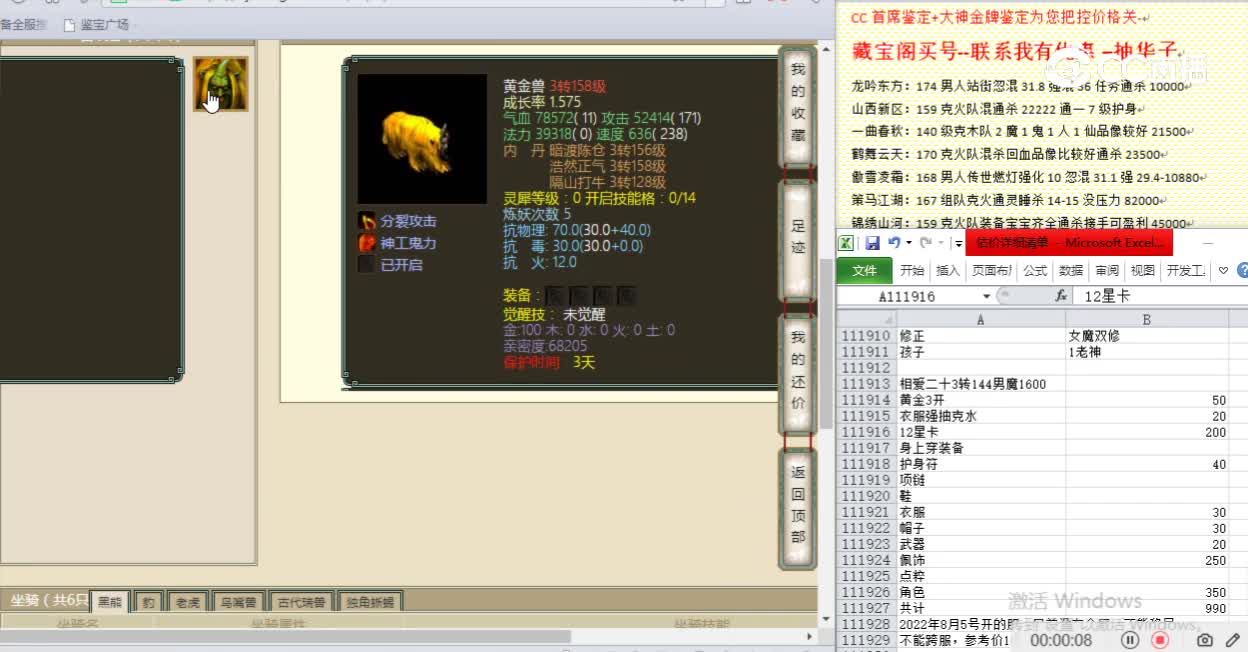
Task: Open Excel 文件 tab
Action: [x=864, y=270]
